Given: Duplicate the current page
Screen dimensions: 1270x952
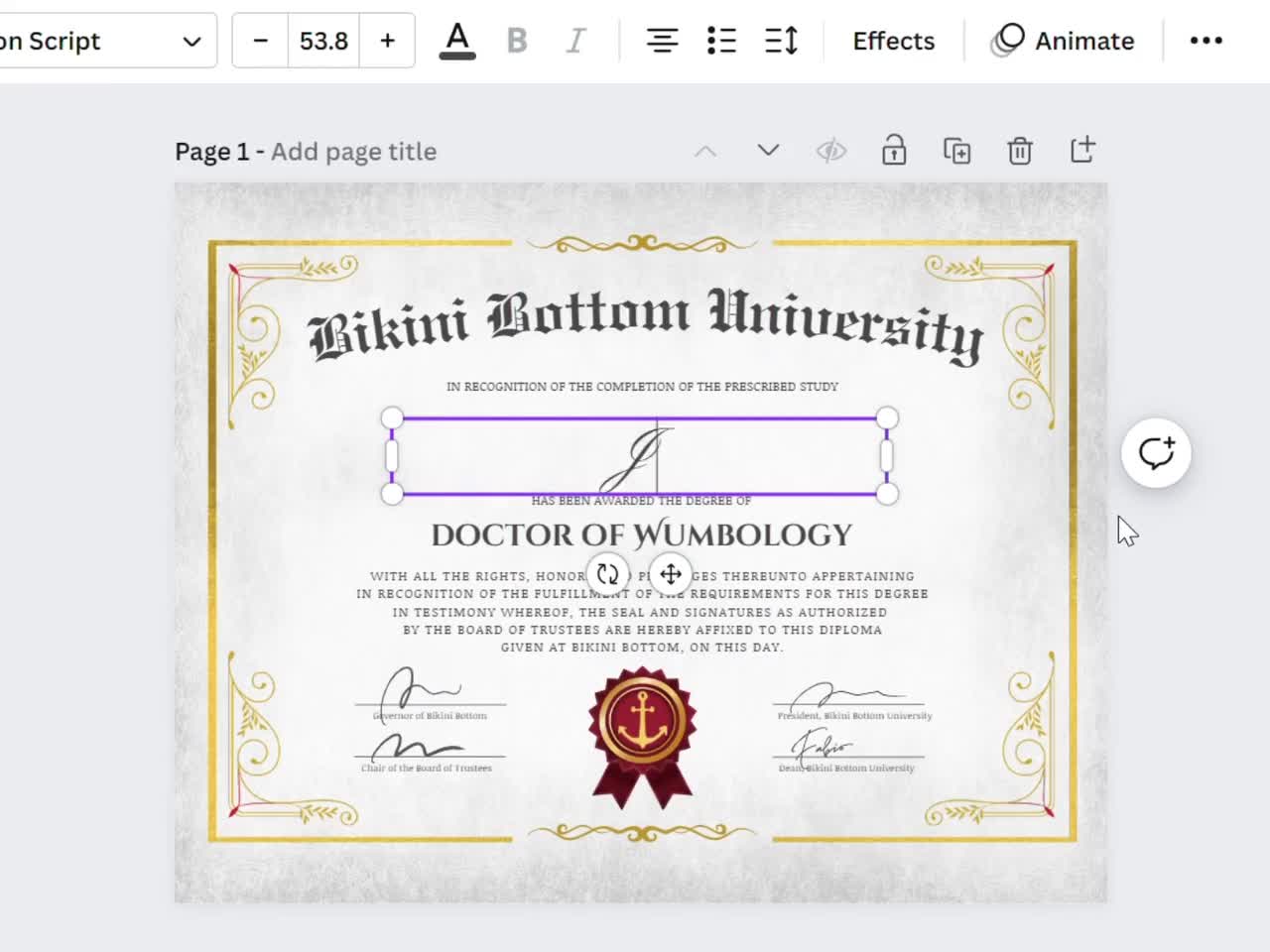Looking at the screenshot, I should click(955, 150).
